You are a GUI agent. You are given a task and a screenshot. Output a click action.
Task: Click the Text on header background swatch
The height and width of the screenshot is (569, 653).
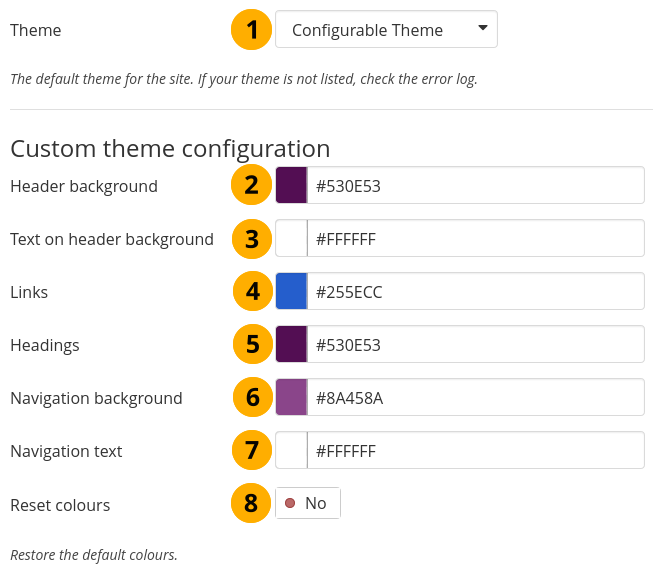pyautogui.click(x=291, y=239)
